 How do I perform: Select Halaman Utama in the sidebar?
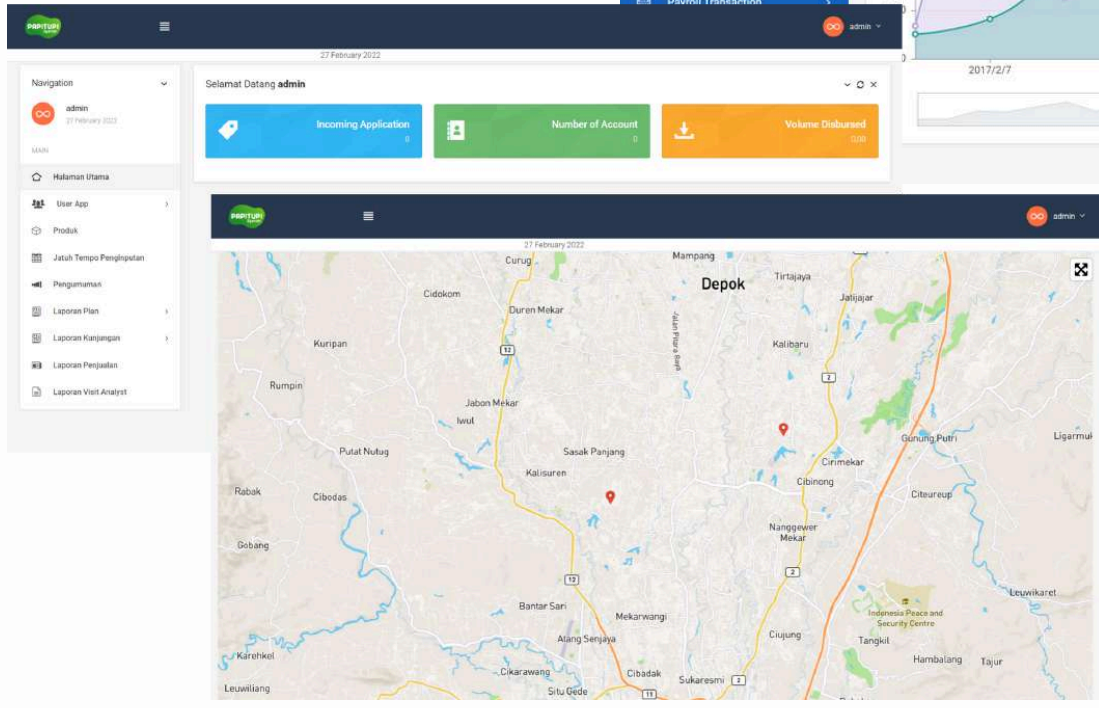(x=81, y=177)
